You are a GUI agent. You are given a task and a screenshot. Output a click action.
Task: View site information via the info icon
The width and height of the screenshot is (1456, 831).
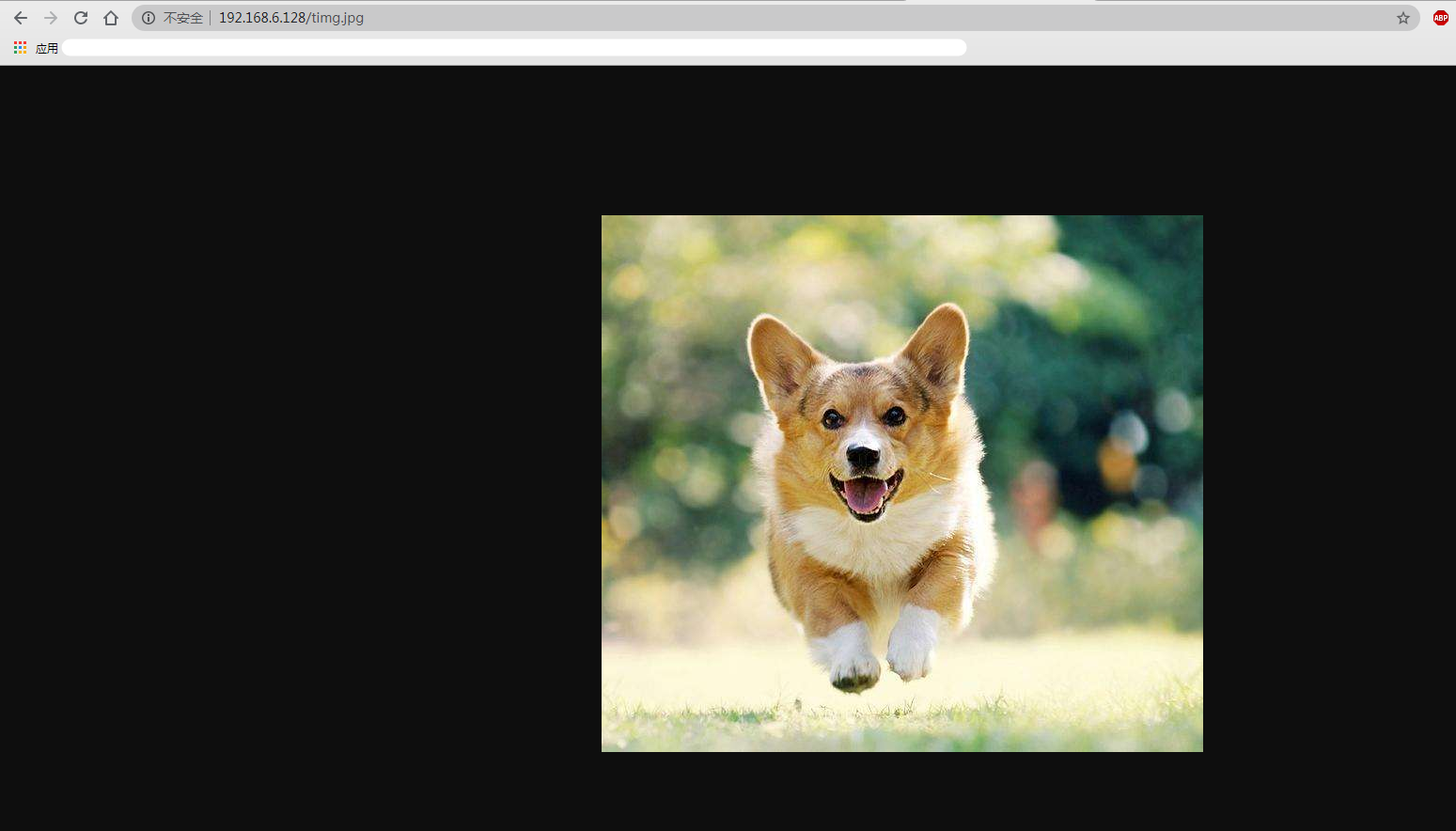coord(149,18)
